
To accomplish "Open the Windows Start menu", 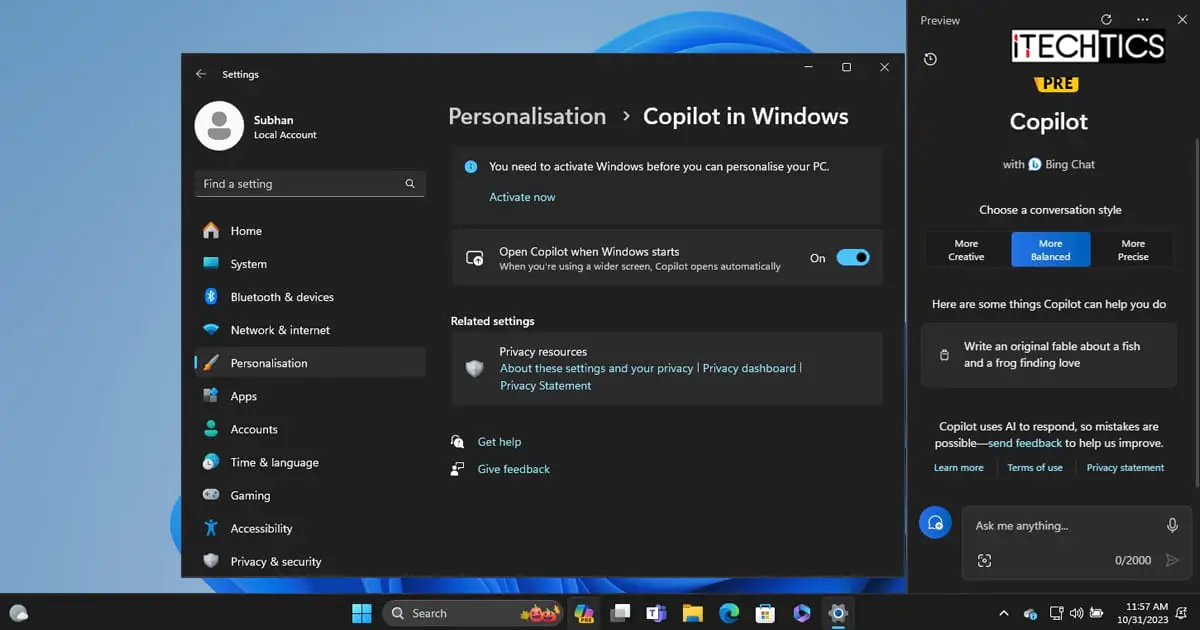I will point(361,613).
